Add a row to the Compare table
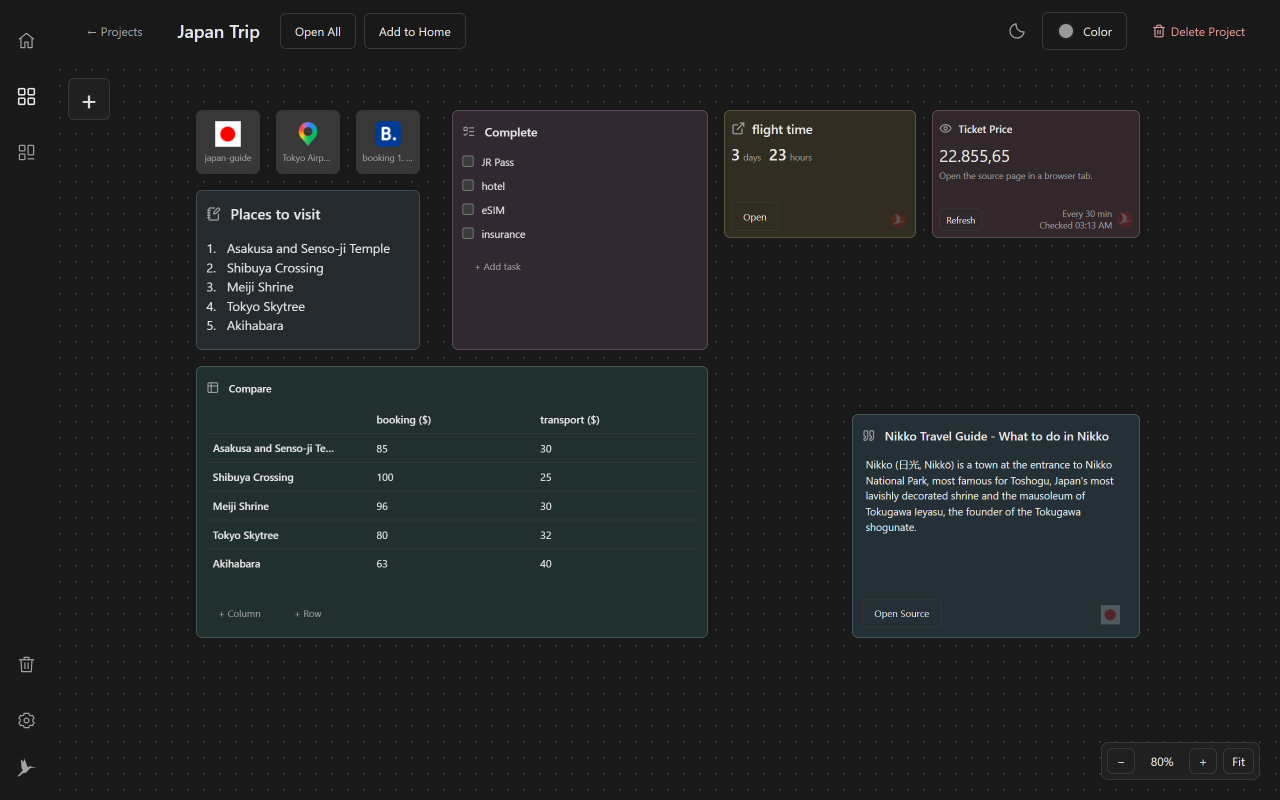Screen dimensions: 1280x800 click(308, 614)
